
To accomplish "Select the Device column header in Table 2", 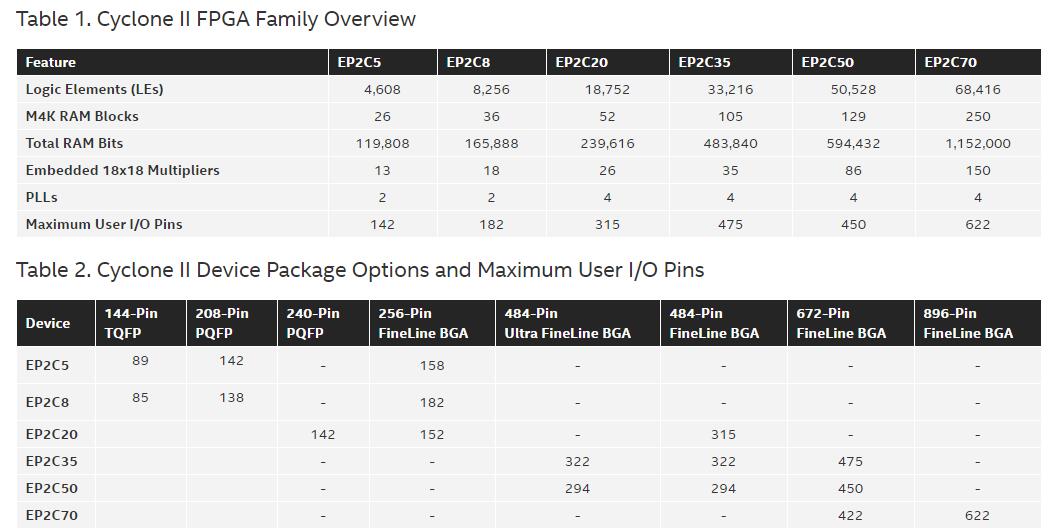I will [x=48, y=323].
